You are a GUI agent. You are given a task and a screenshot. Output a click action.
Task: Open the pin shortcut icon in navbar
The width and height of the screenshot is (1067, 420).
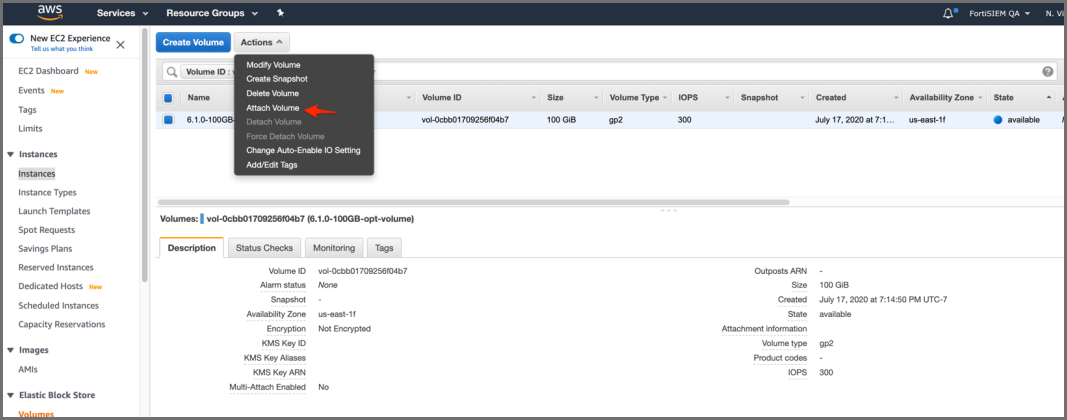tap(280, 13)
